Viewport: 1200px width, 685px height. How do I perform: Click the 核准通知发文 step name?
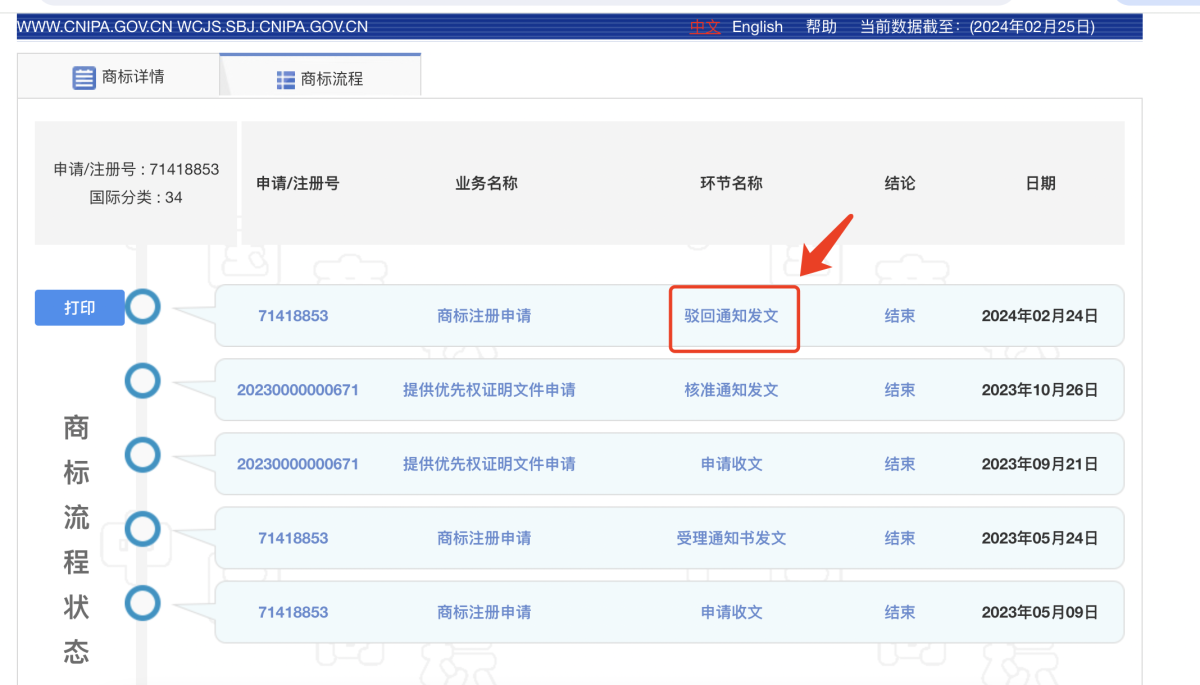[731, 390]
